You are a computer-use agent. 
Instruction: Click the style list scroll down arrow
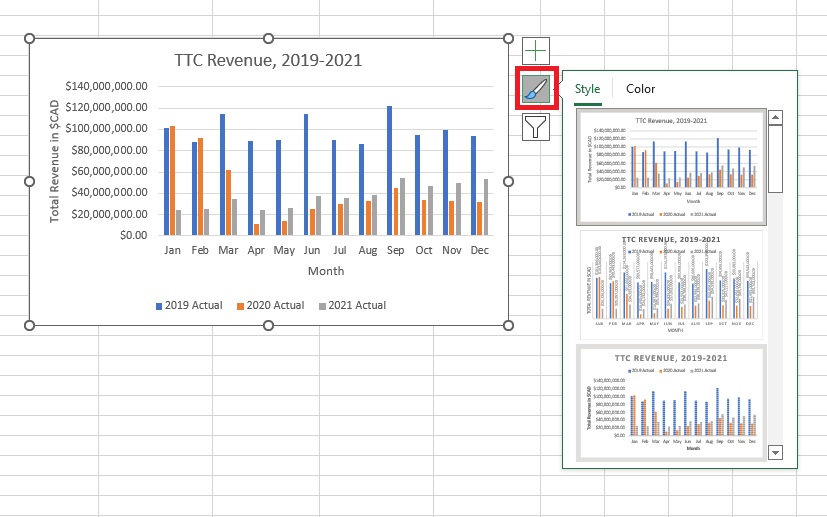tap(775, 452)
